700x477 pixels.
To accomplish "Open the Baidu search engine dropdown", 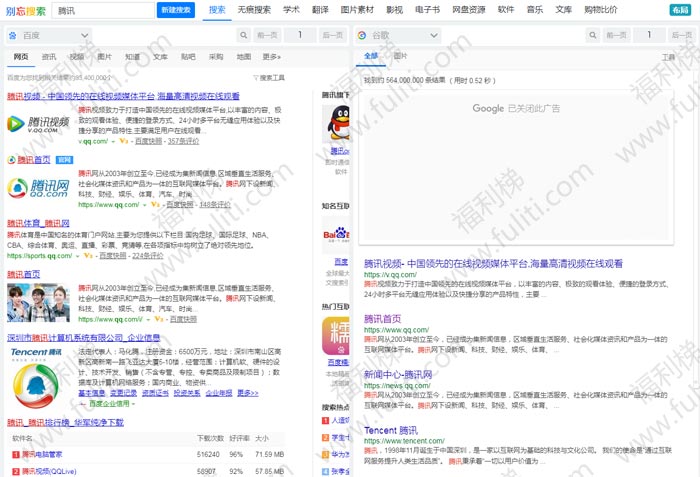I will [58, 35].
